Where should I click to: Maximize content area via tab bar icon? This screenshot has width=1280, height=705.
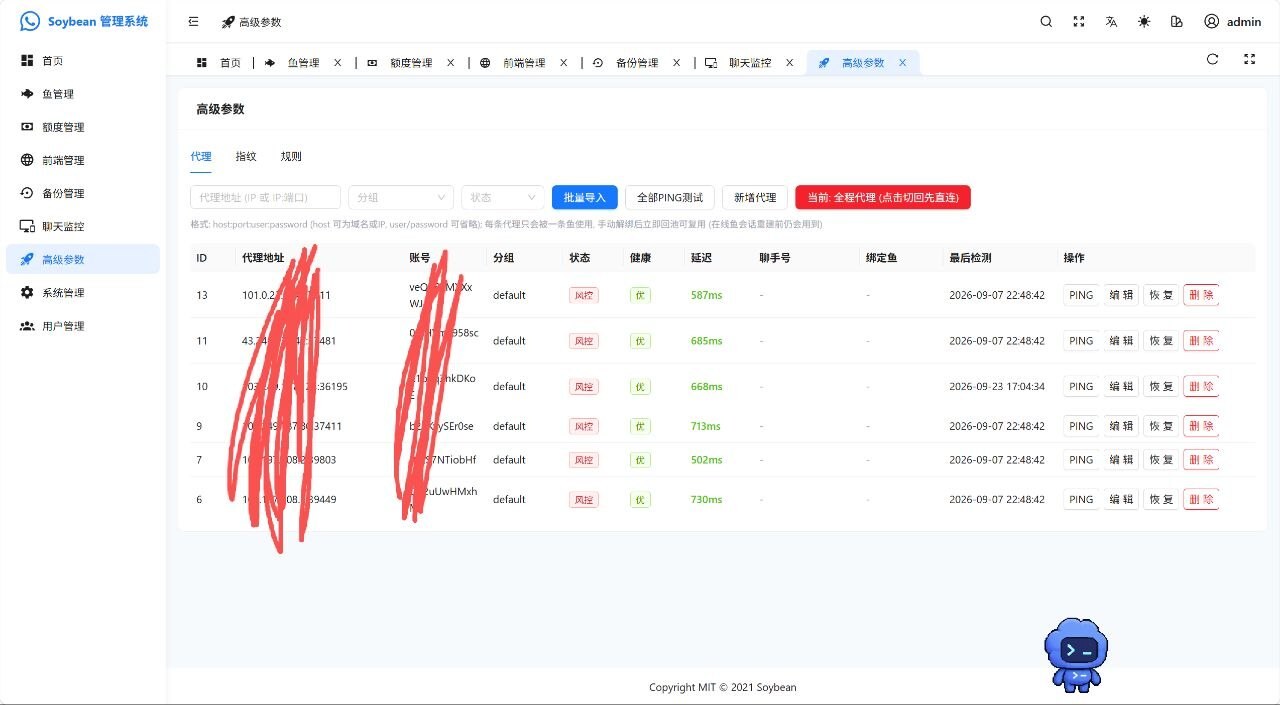[1249, 59]
